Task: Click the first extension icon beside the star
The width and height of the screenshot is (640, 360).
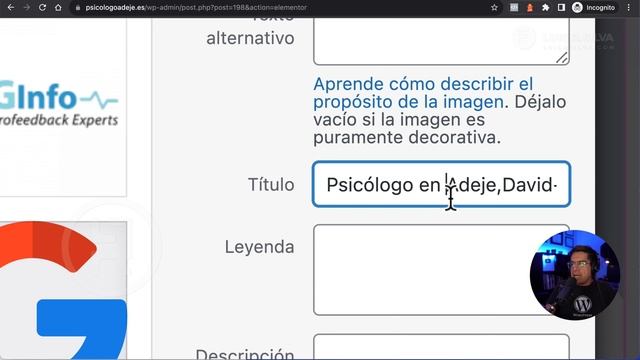Action: tap(514, 8)
